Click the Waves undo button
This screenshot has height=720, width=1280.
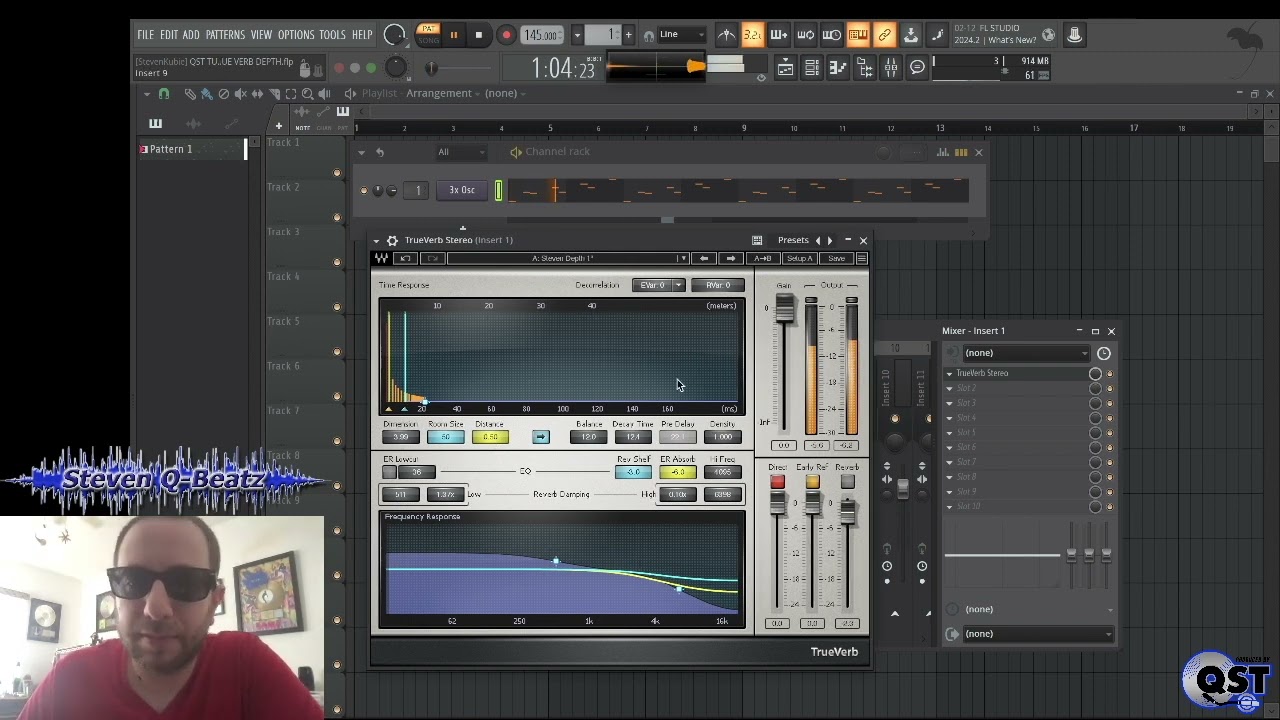pyautogui.click(x=405, y=258)
